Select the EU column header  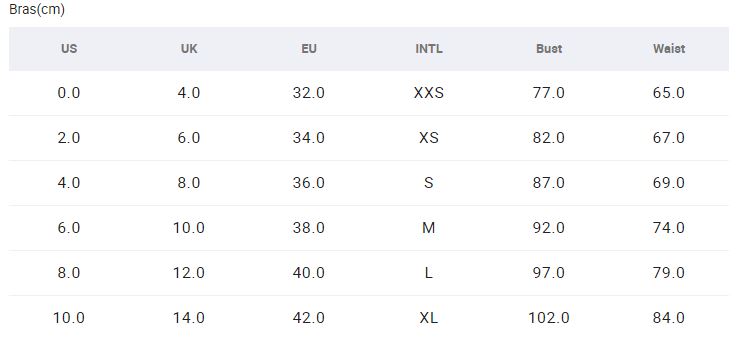coord(309,49)
